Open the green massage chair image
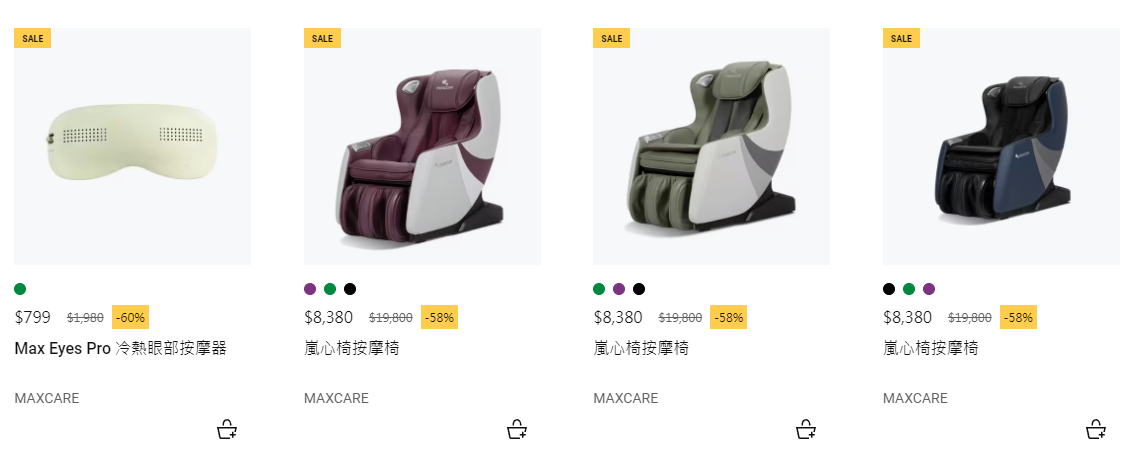The height and width of the screenshot is (469, 1130). tap(711, 146)
